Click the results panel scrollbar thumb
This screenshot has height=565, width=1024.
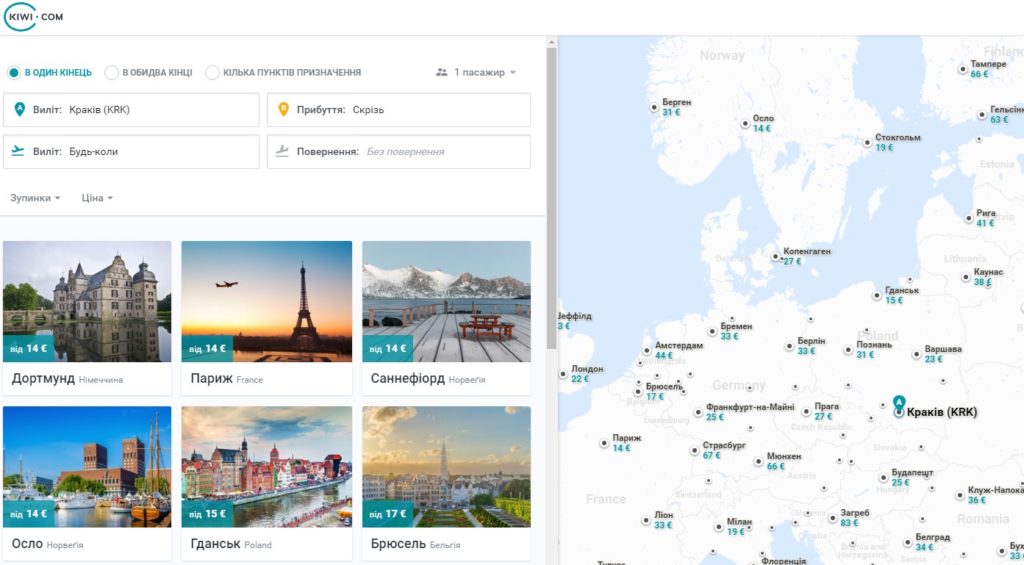552,197
